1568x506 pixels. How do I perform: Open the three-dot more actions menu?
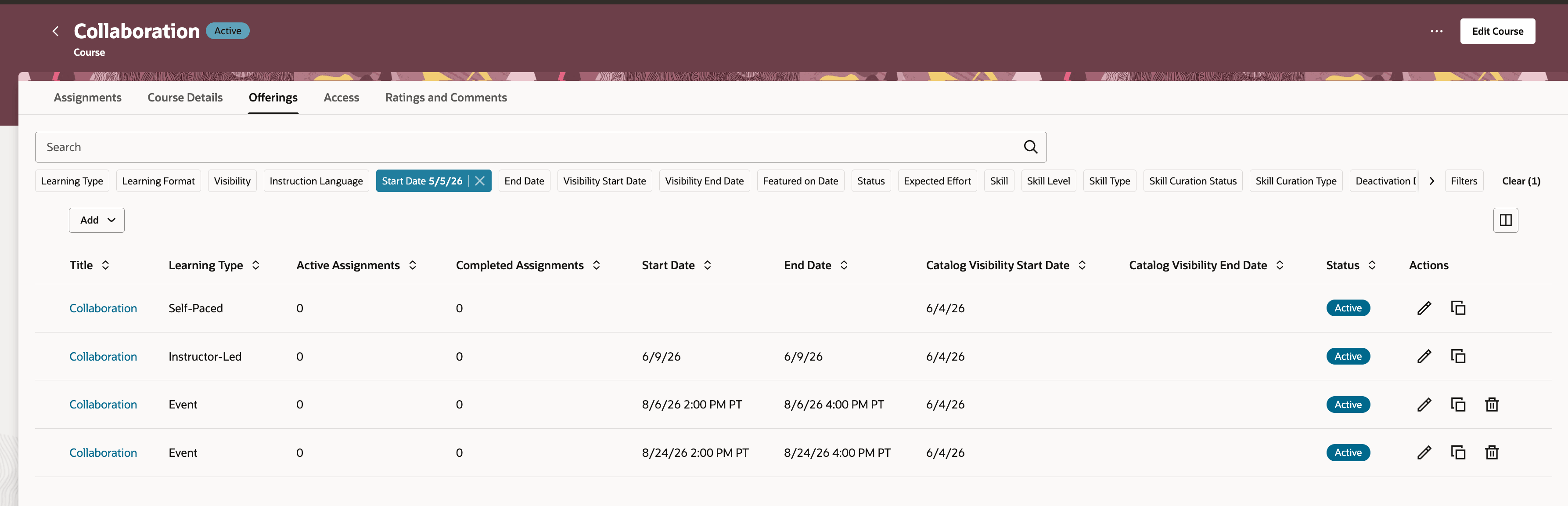1436,31
